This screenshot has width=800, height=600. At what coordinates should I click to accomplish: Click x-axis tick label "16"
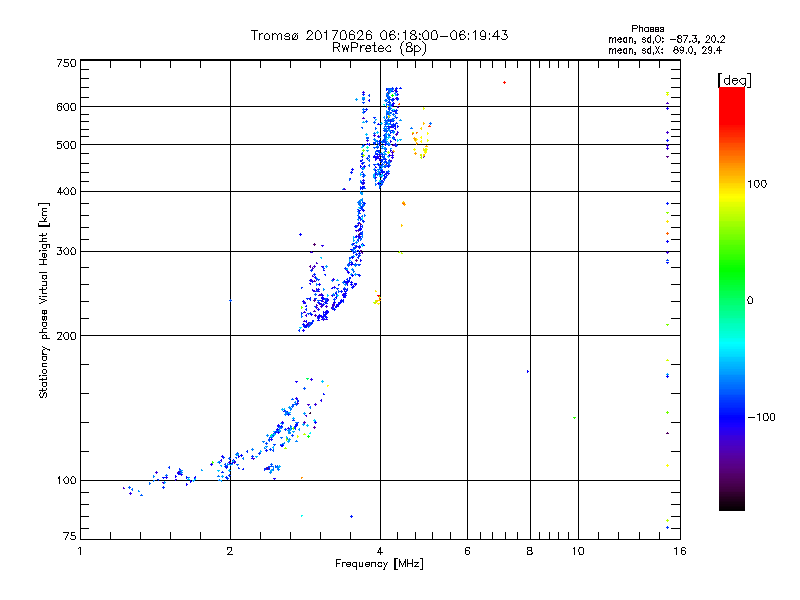[680, 551]
